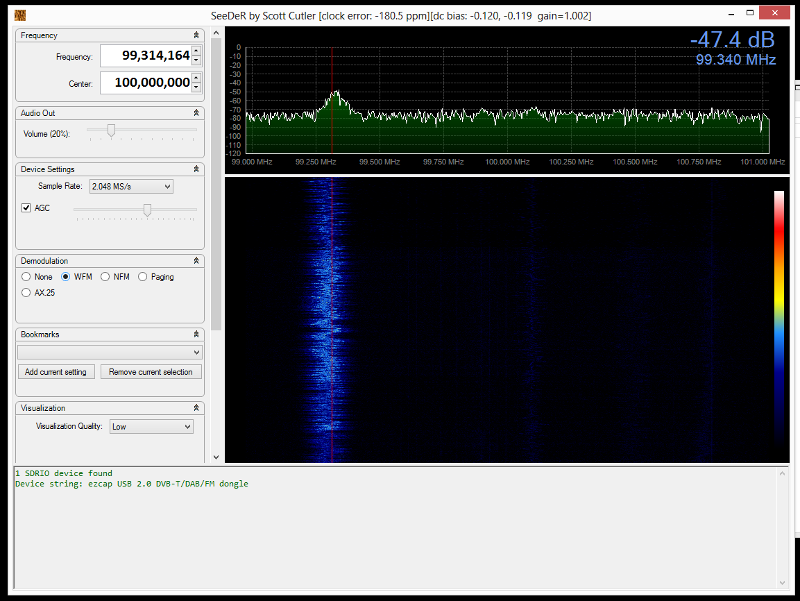800x601 pixels.
Task: Collapse the Demodulation panel chevron
Action: tap(196, 260)
